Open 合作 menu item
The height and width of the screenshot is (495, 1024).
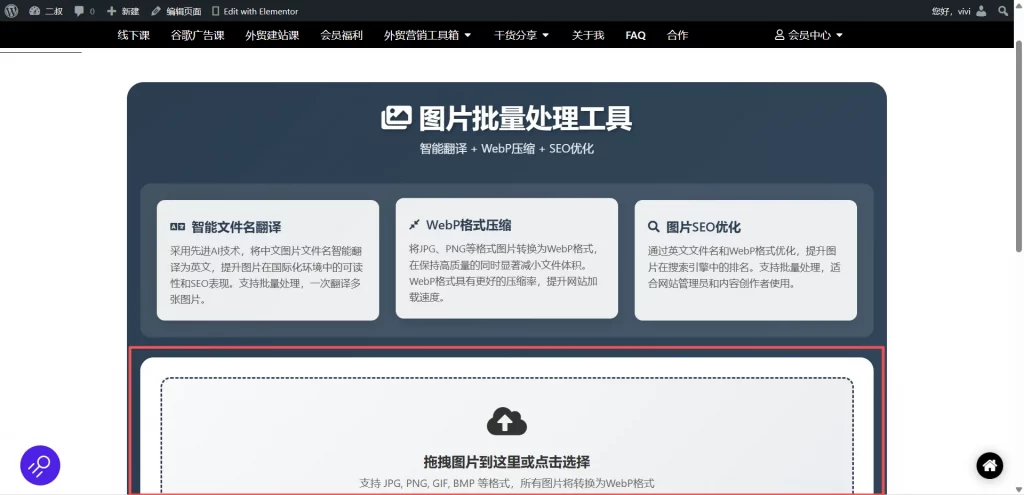click(677, 35)
